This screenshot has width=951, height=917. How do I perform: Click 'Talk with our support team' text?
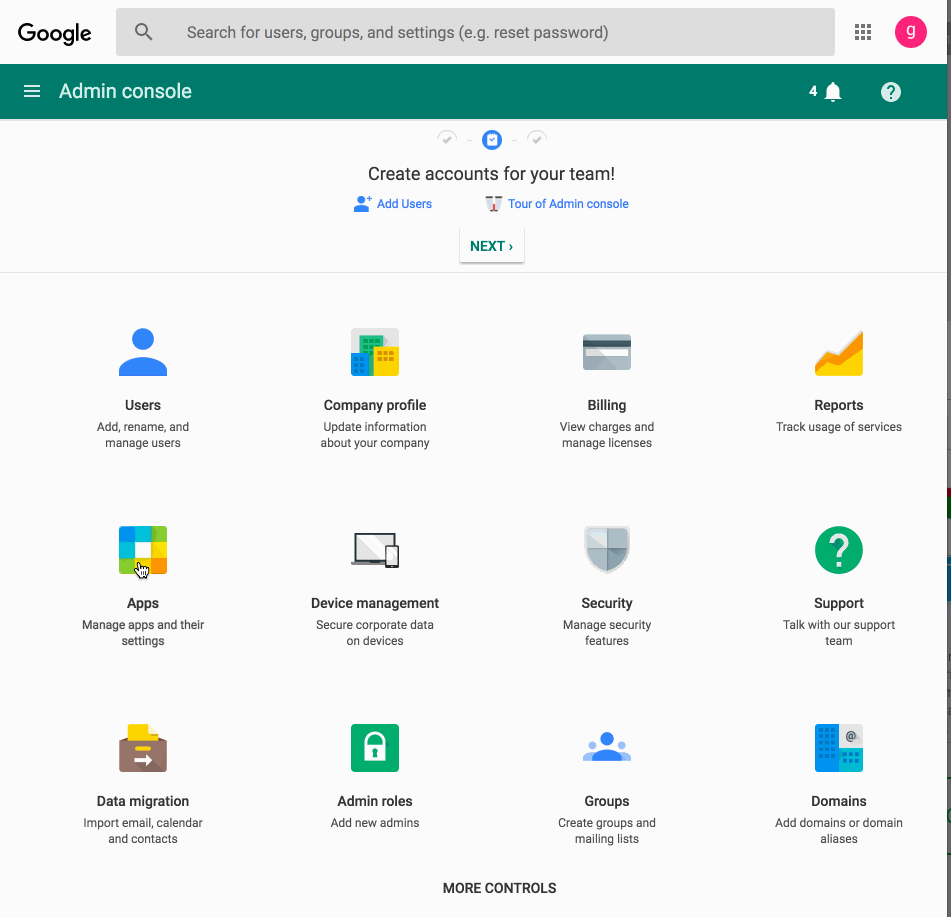click(x=839, y=633)
